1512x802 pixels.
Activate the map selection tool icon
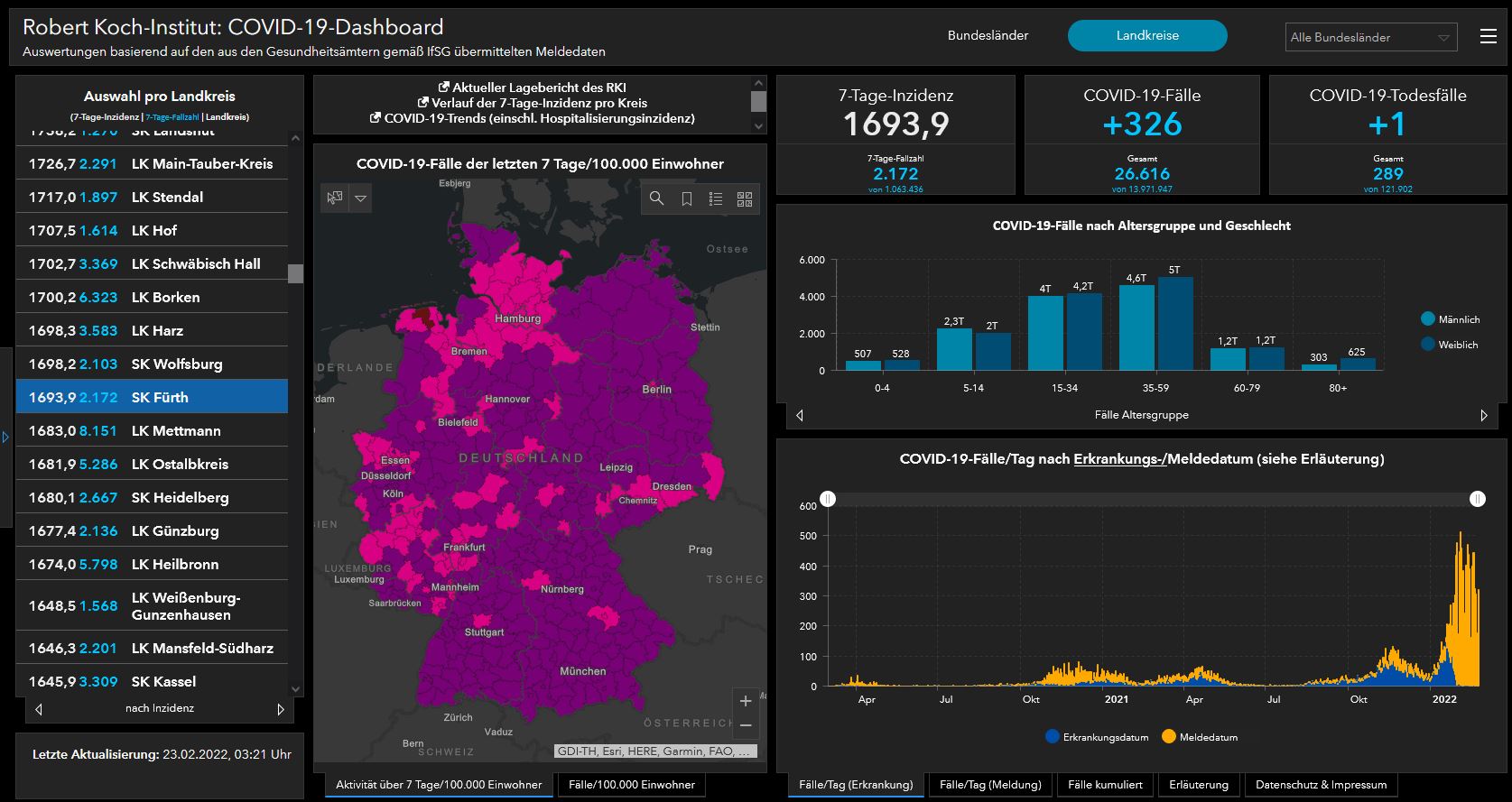click(x=335, y=198)
